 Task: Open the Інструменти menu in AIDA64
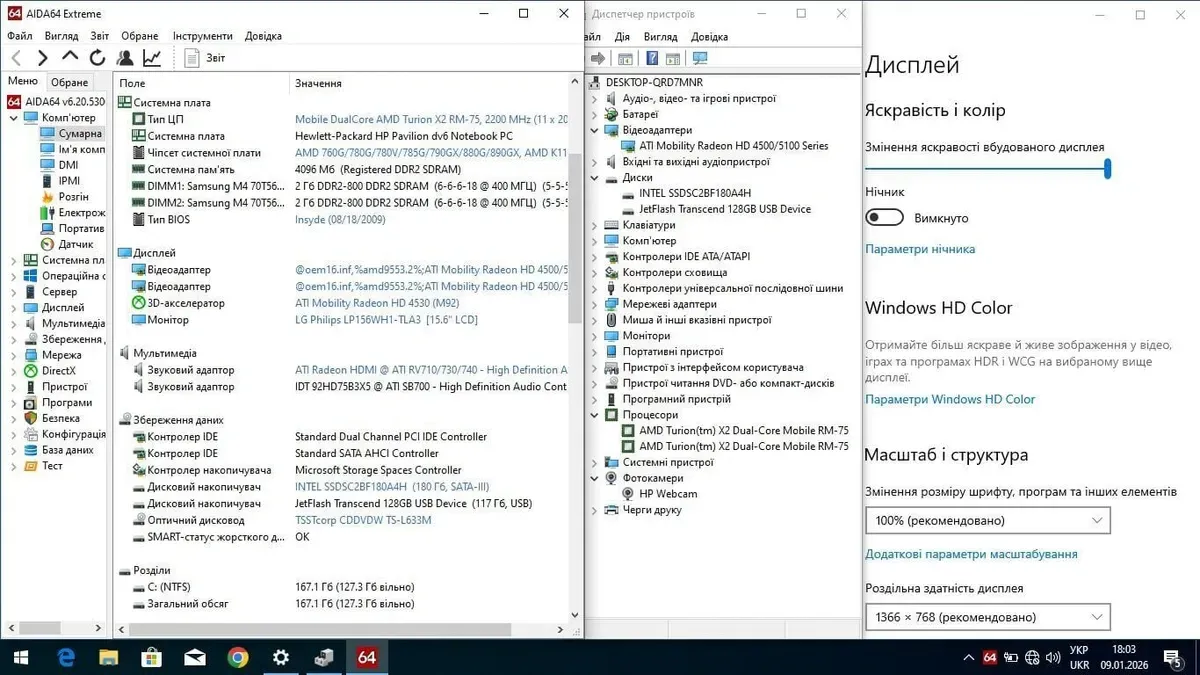pos(202,36)
